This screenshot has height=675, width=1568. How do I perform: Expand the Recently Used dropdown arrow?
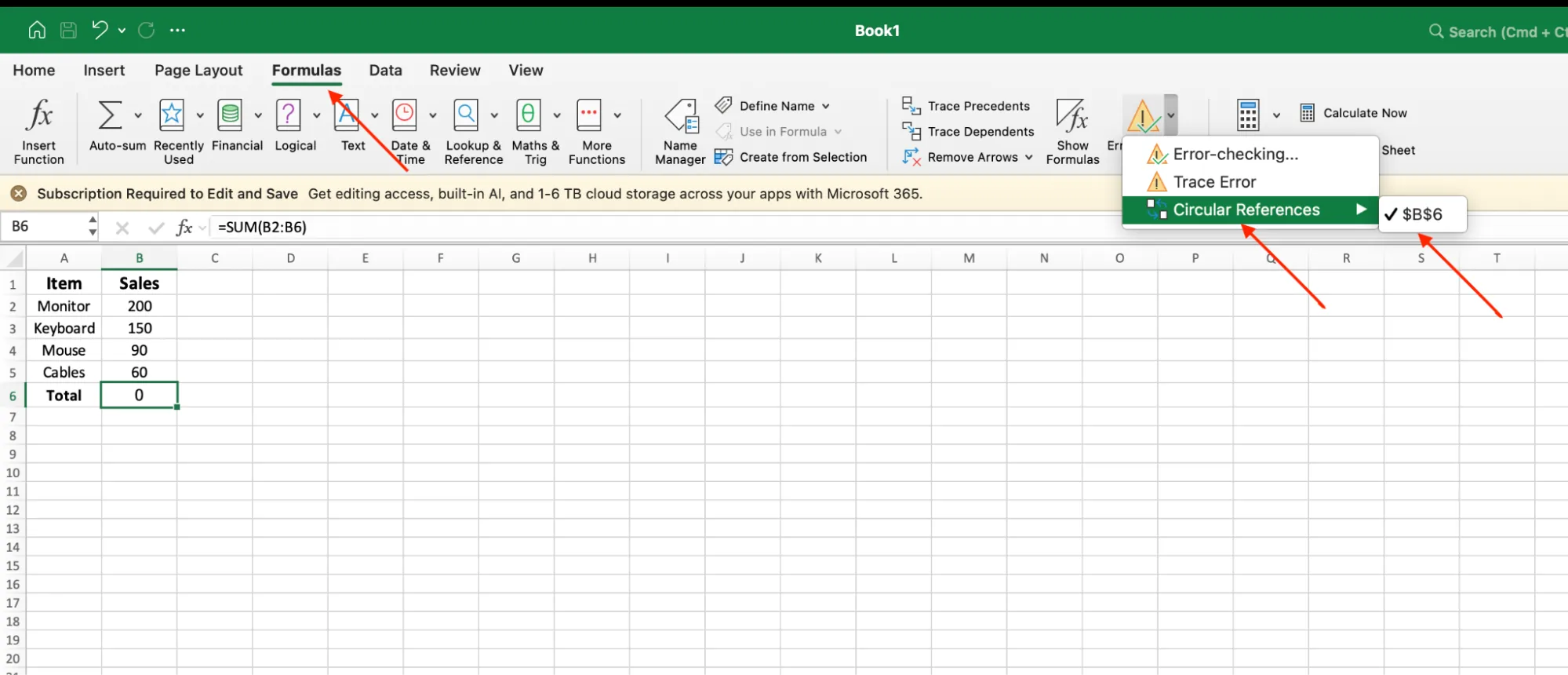(x=200, y=115)
